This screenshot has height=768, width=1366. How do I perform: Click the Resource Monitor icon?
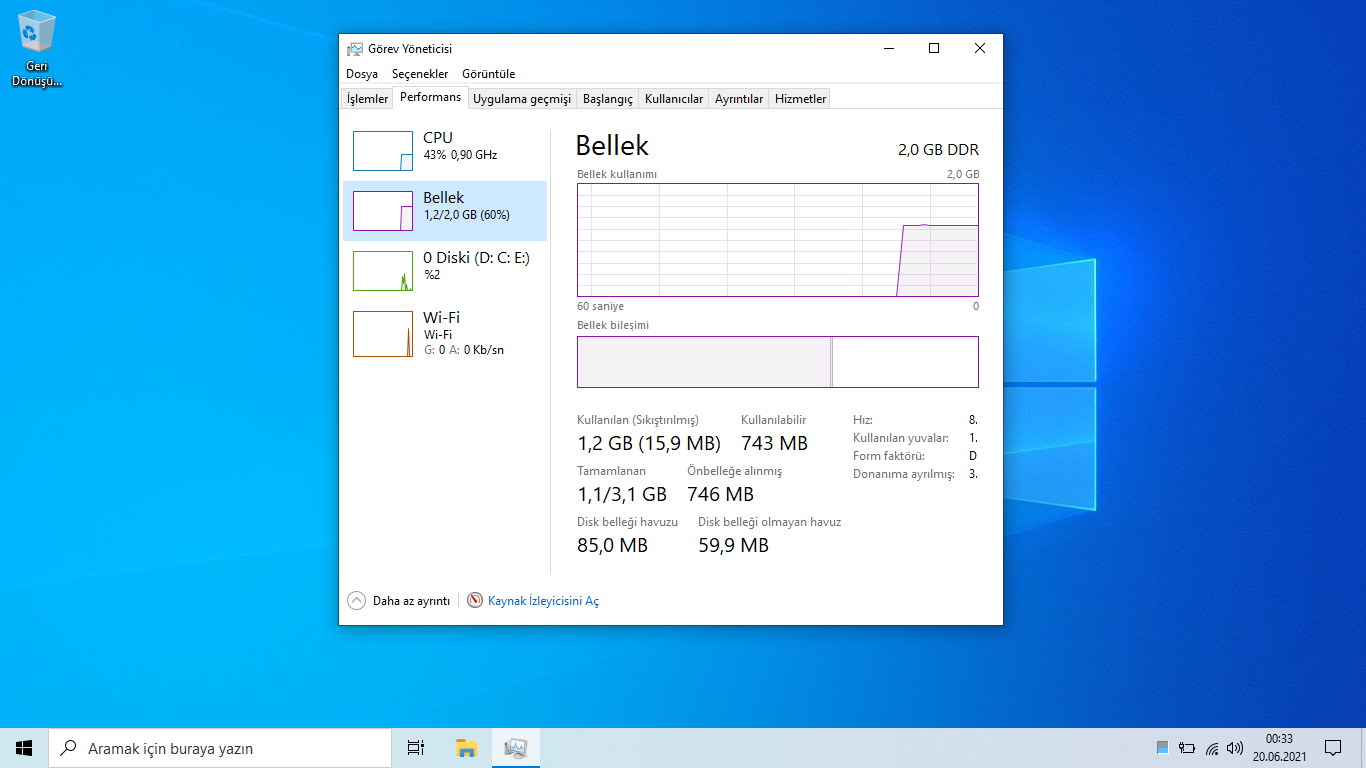click(x=475, y=601)
